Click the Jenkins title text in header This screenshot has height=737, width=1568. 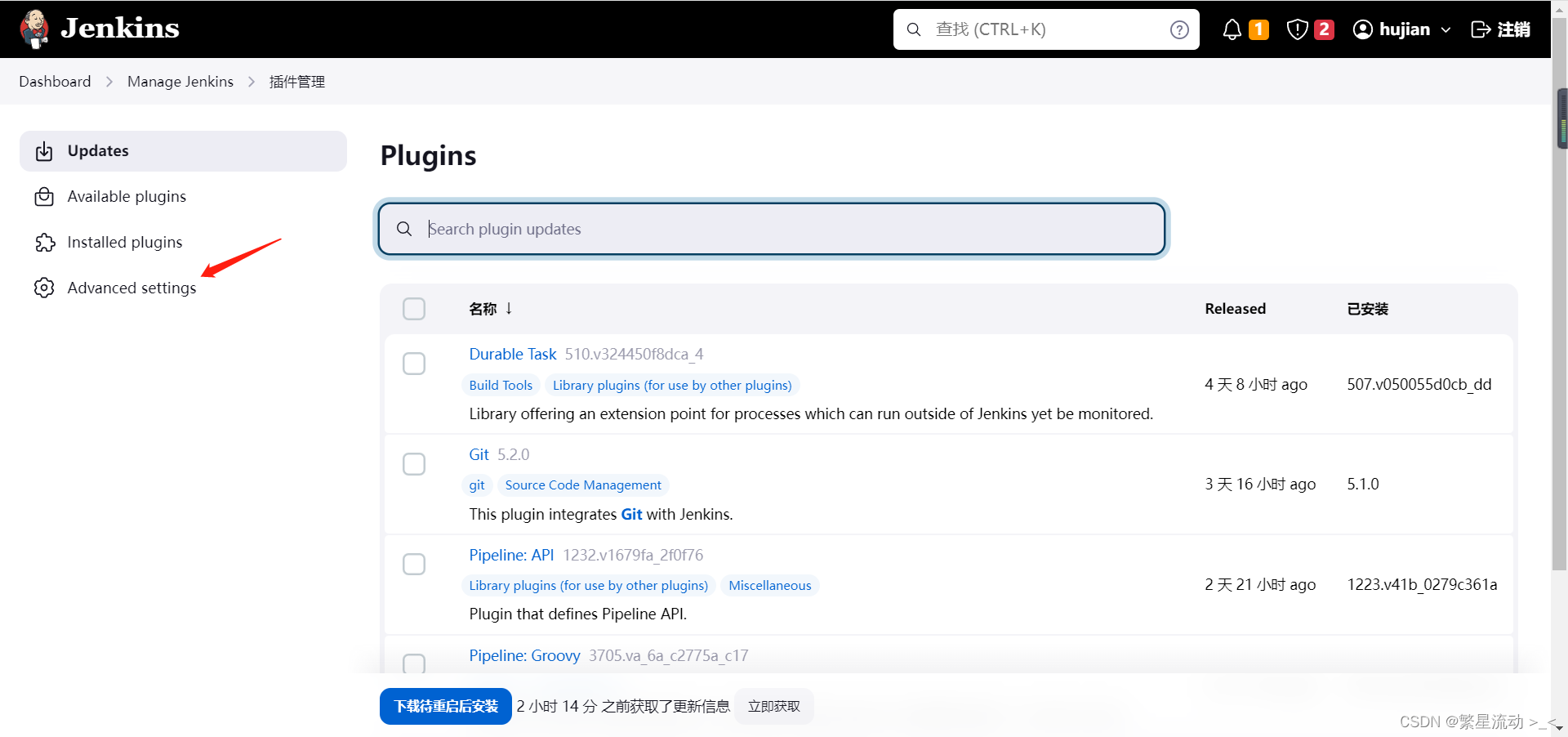(x=120, y=29)
